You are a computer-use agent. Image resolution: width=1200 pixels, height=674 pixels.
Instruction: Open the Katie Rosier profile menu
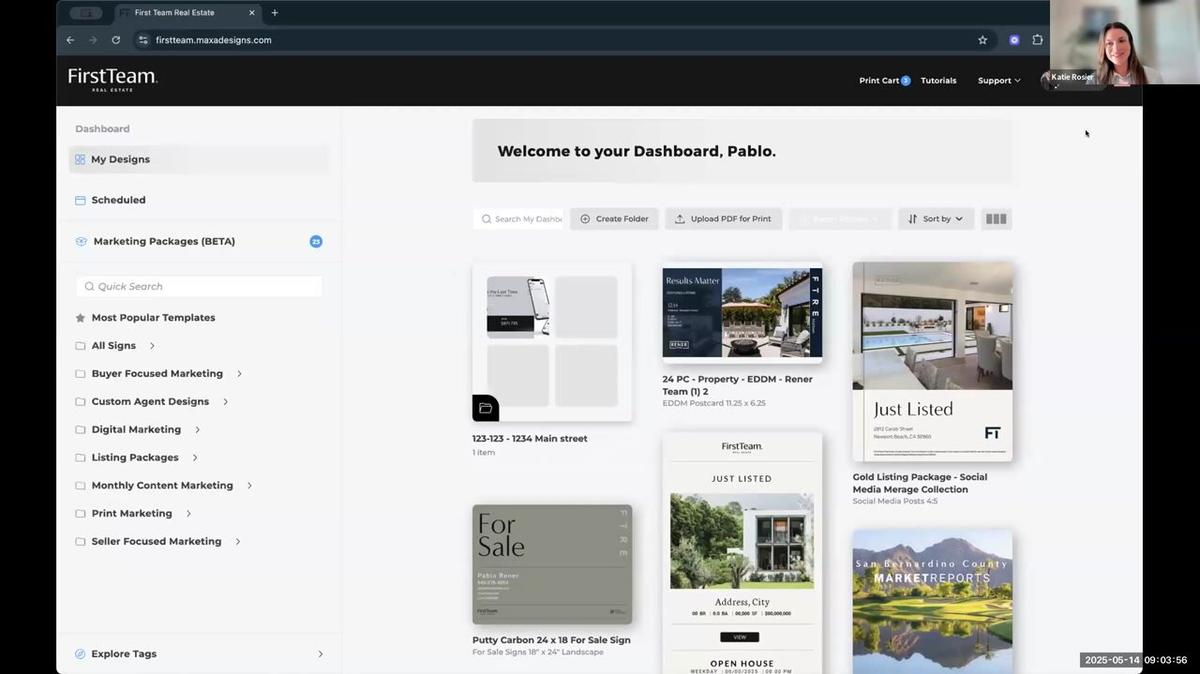1072,78
